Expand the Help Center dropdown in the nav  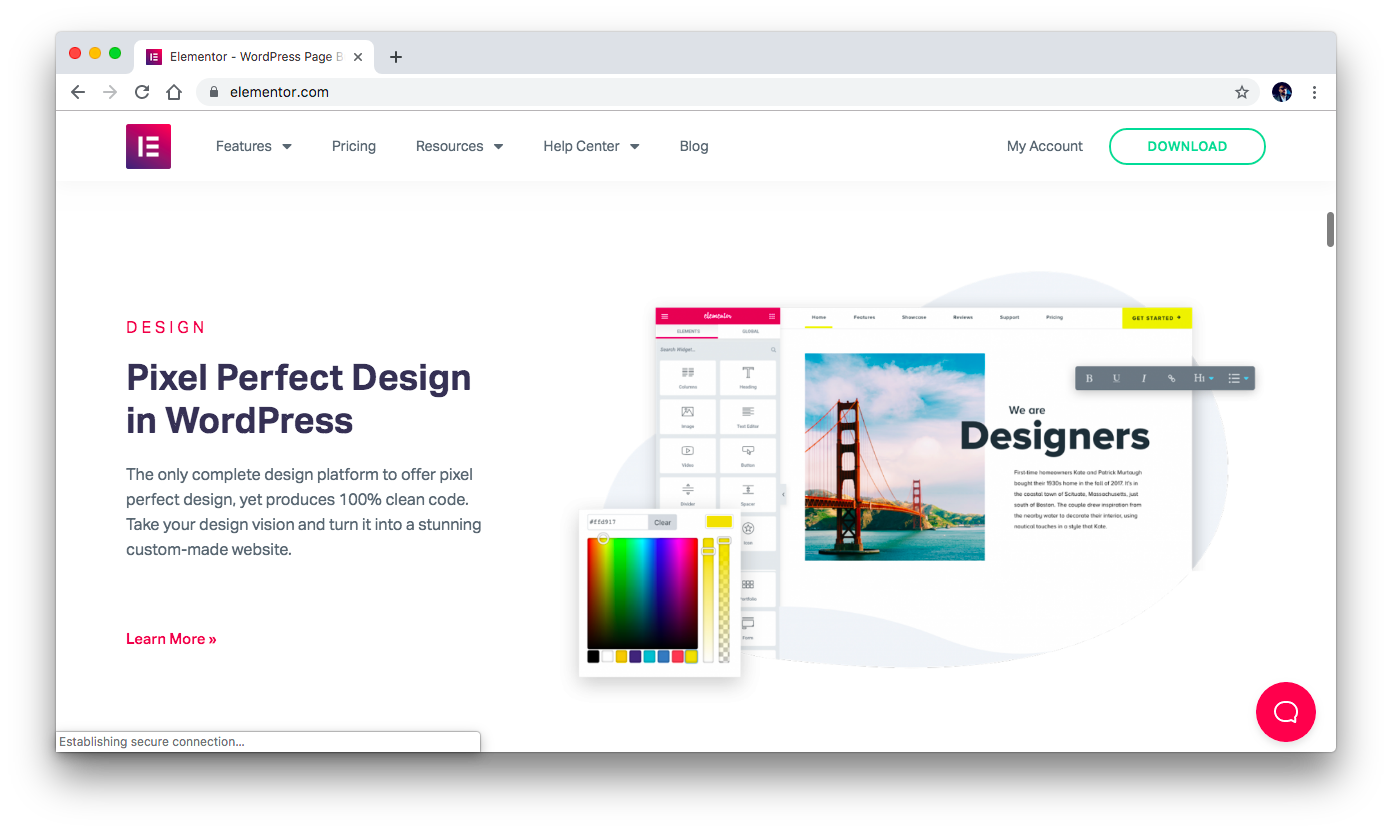[x=591, y=146]
